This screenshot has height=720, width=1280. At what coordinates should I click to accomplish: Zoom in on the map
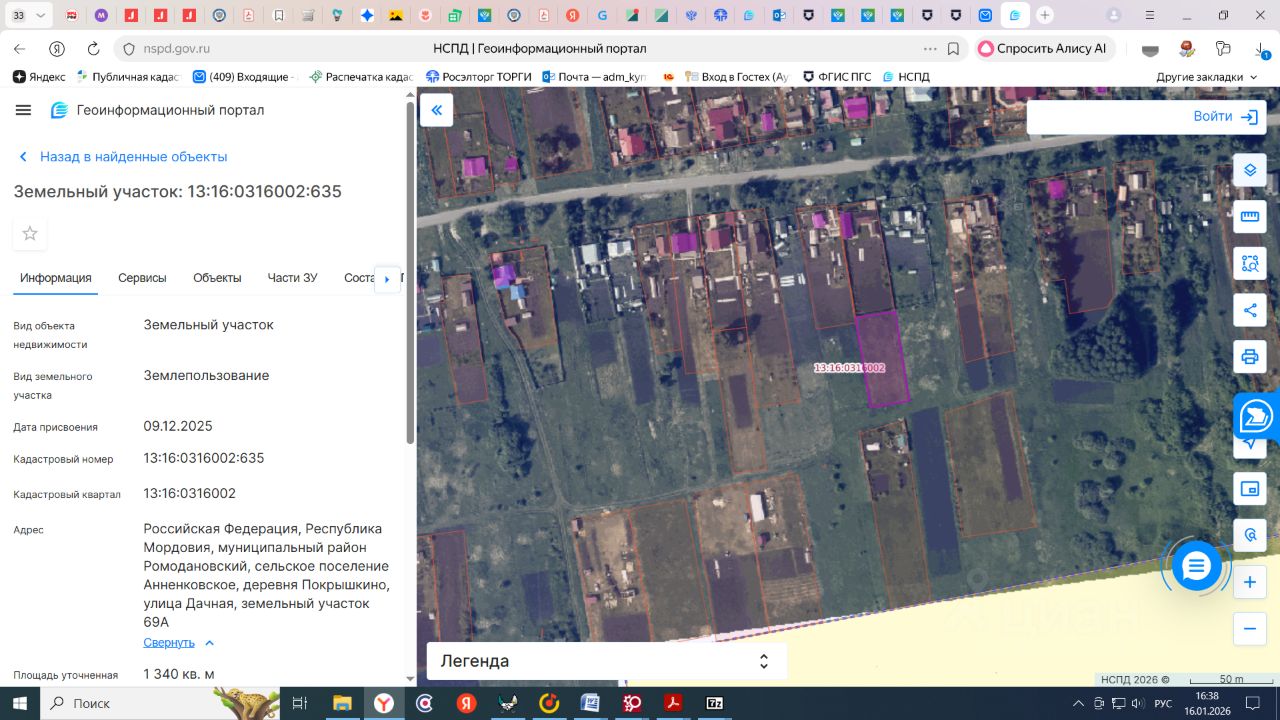1249,582
